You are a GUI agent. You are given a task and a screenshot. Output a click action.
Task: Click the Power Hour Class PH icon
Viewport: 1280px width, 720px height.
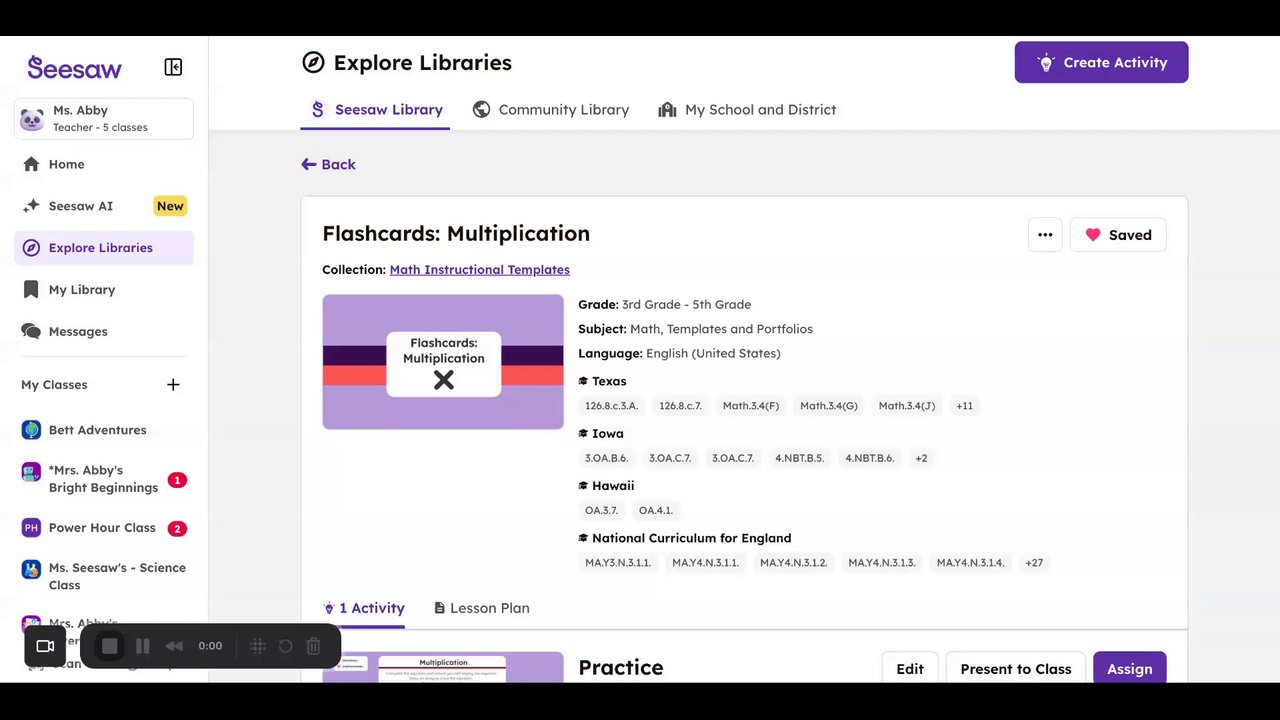pos(31,528)
